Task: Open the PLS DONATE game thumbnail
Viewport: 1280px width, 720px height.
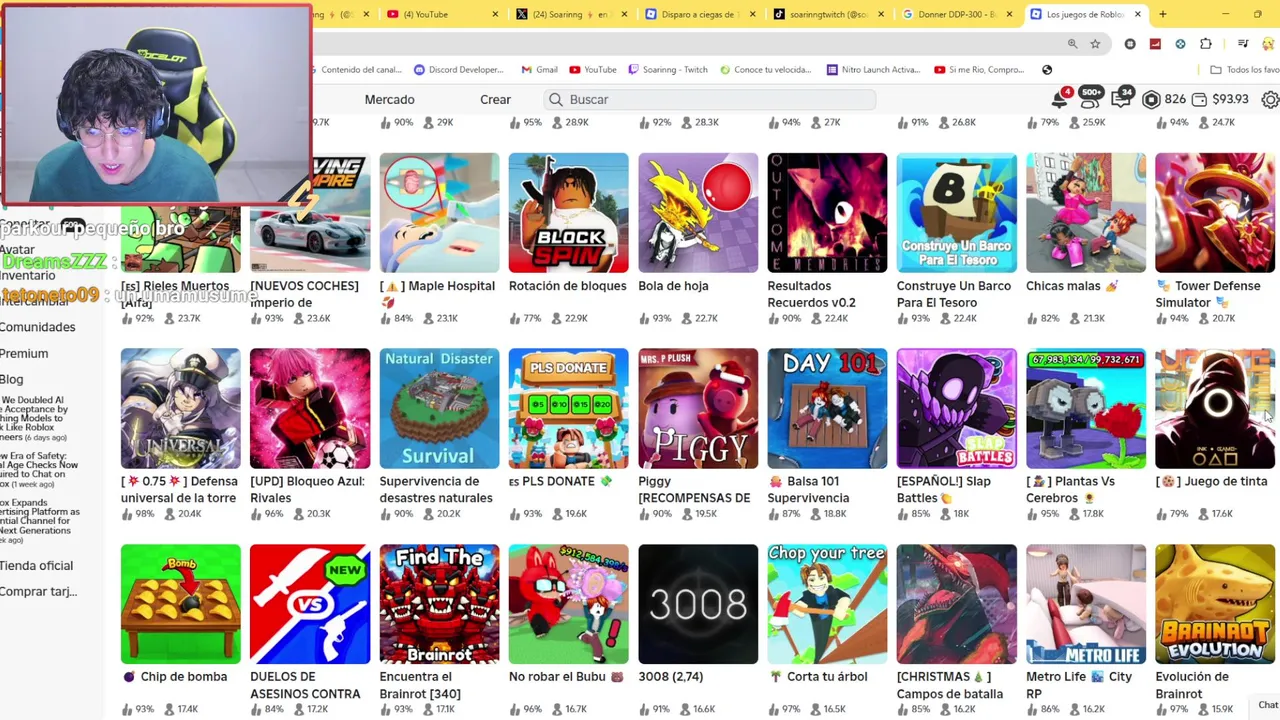Action: 568,408
